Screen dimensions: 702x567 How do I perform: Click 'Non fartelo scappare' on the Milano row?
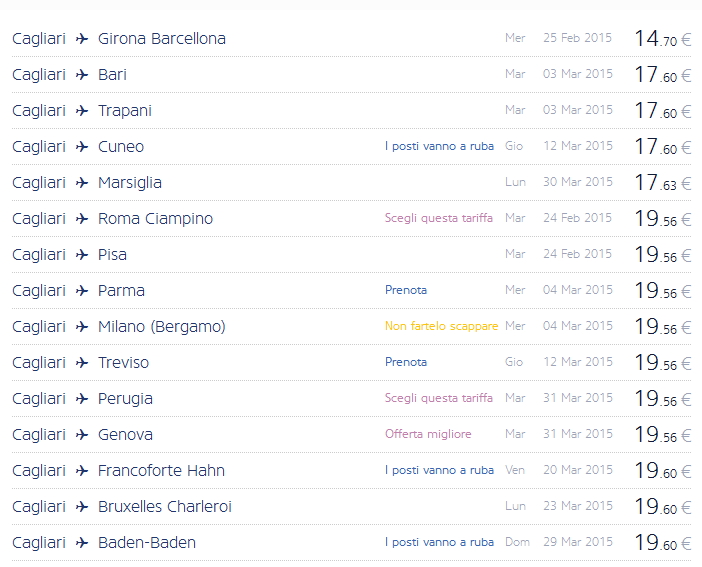point(441,326)
